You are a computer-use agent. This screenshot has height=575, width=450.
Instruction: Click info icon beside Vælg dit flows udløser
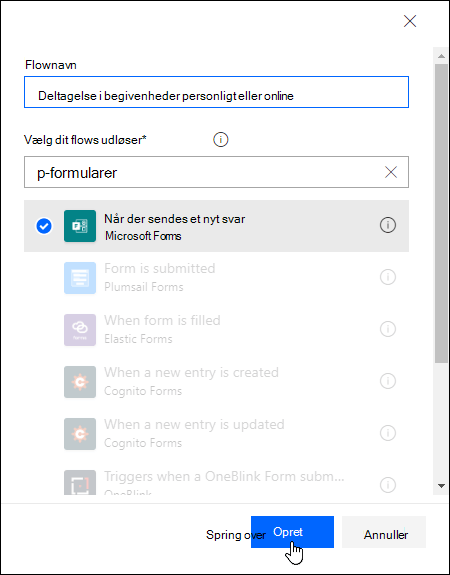[220, 140]
